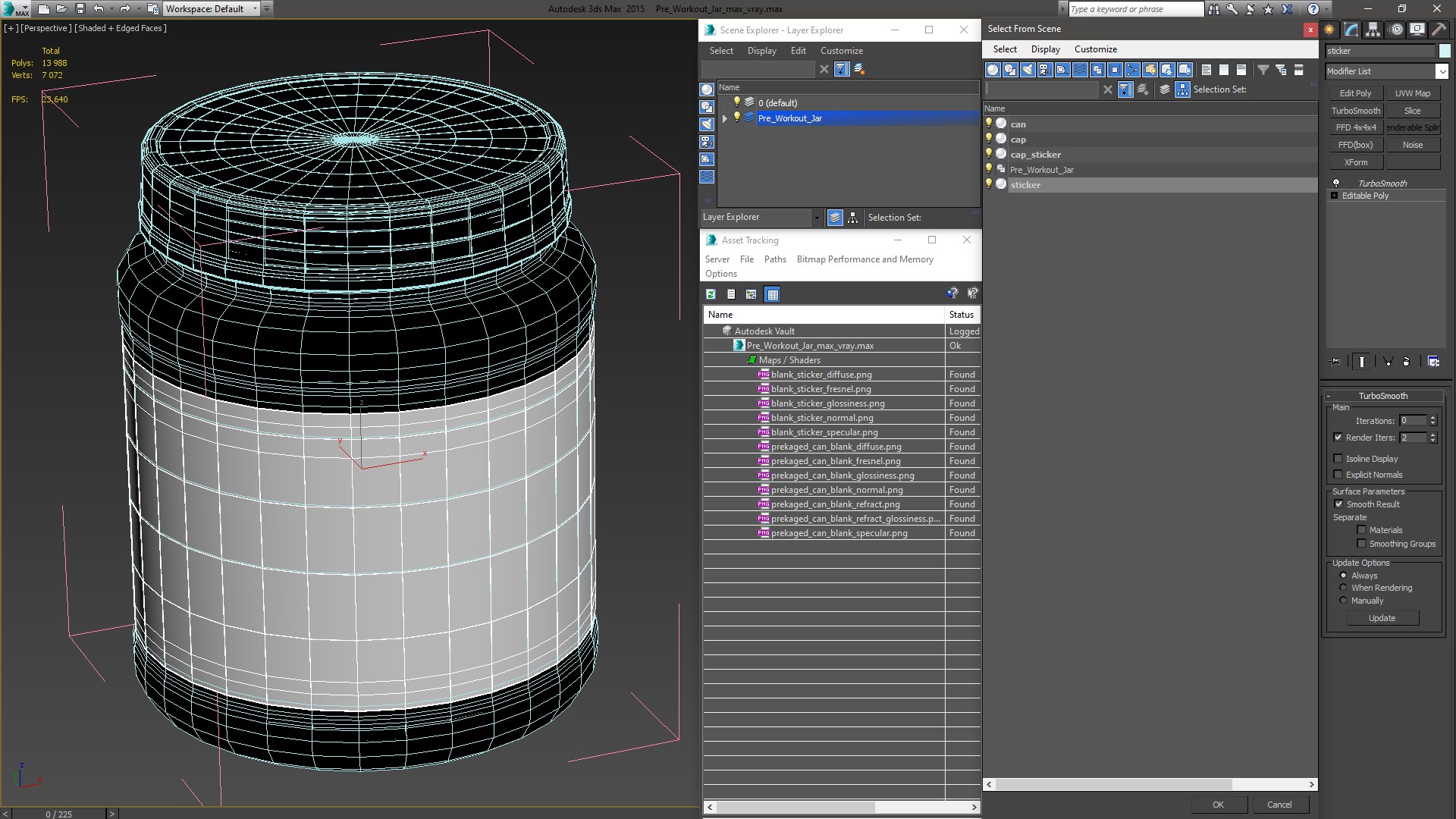Viewport: 1456px width, 819px height.
Task: Open Edit menu in Layer Explorer
Action: pos(798,51)
